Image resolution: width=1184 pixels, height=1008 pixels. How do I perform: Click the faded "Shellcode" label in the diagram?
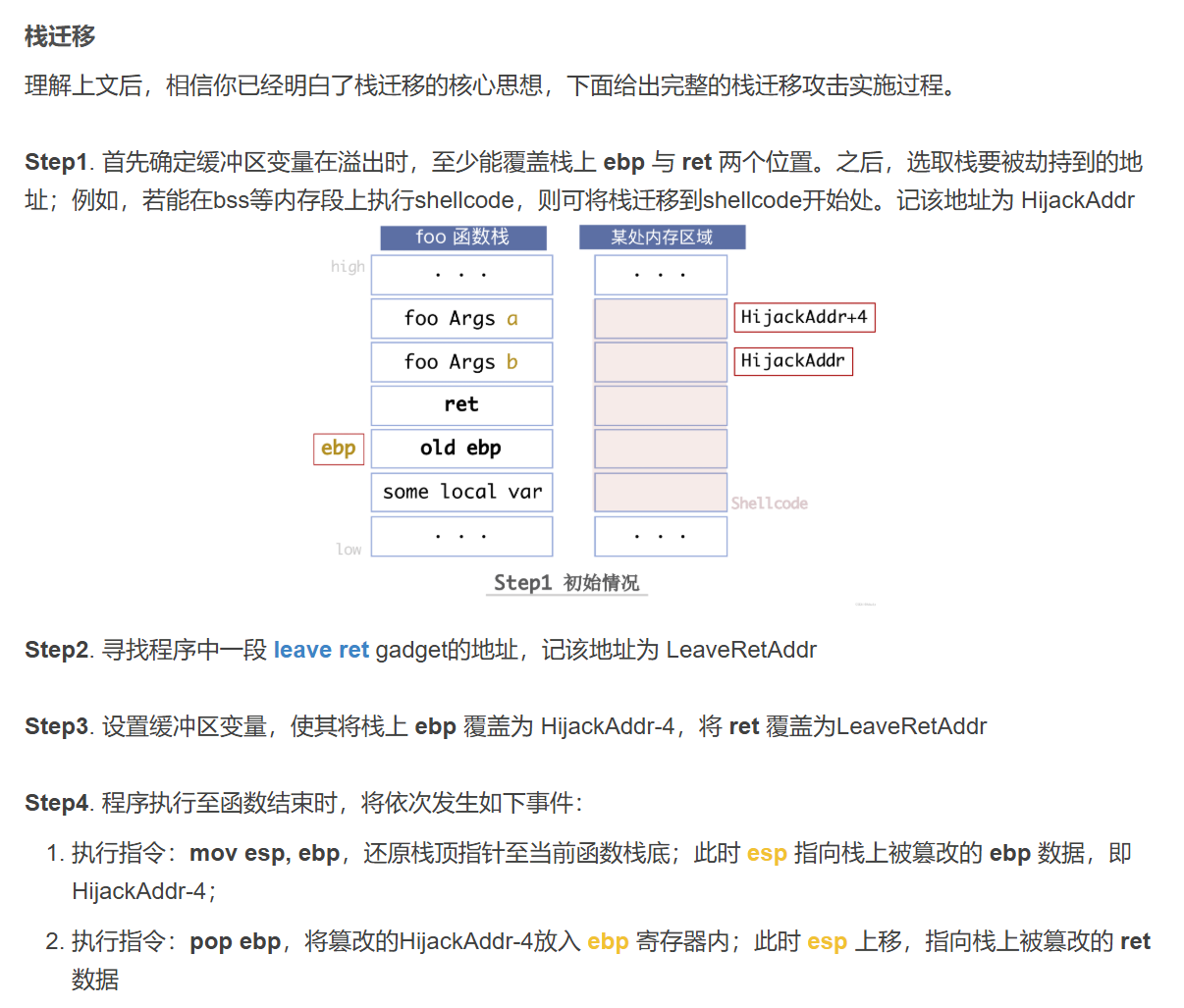click(769, 504)
